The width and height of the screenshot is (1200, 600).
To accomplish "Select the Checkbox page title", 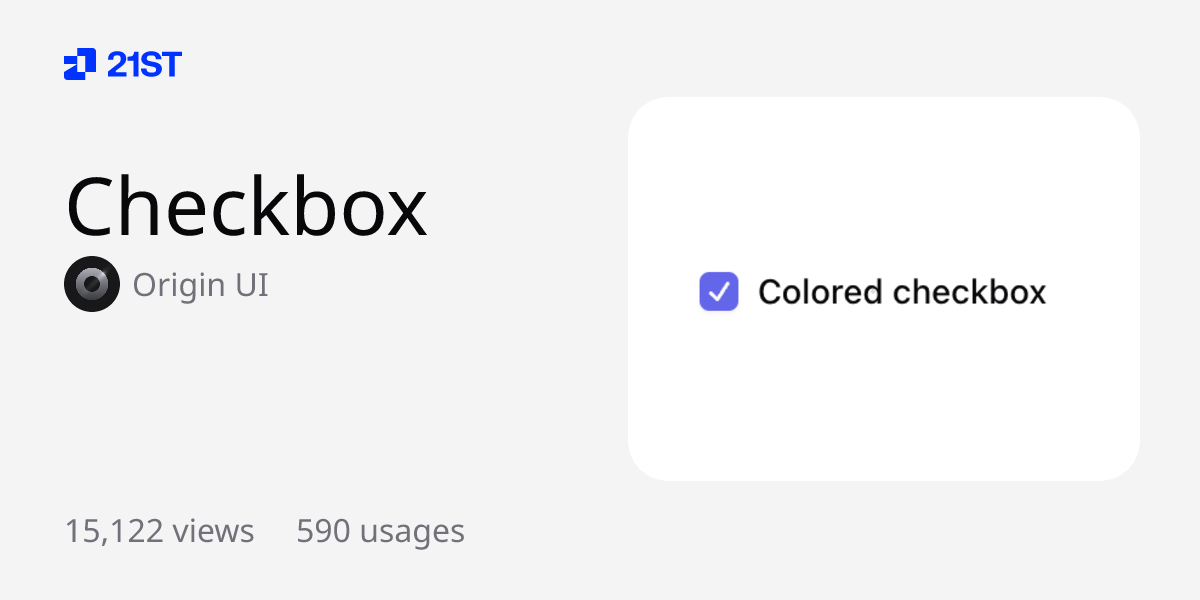I will click(246, 205).
